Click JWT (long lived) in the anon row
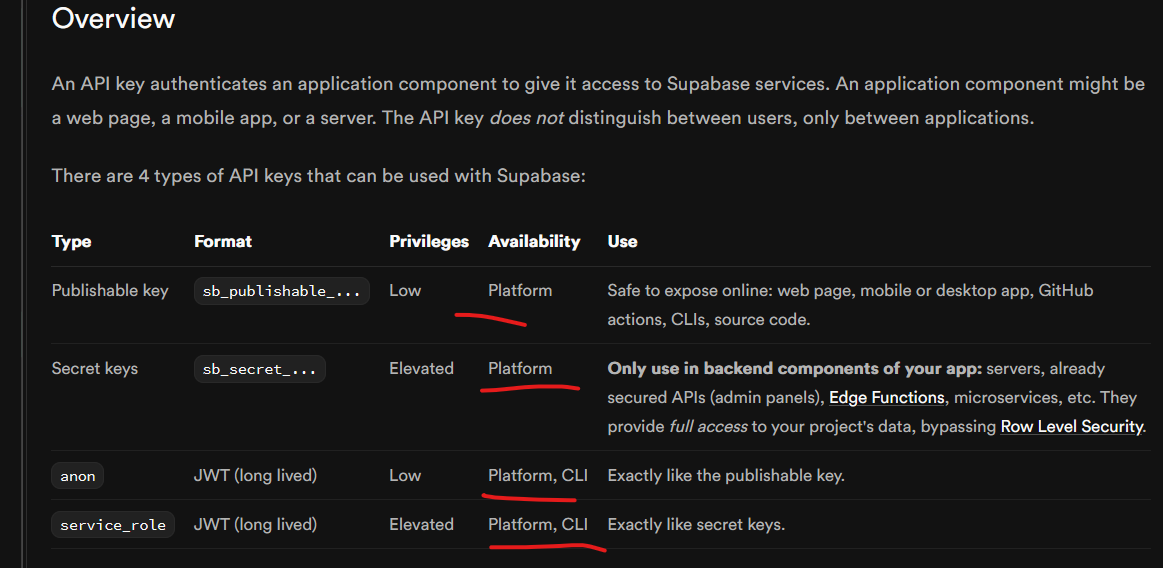1163x568 pixels. click(255, 475)
